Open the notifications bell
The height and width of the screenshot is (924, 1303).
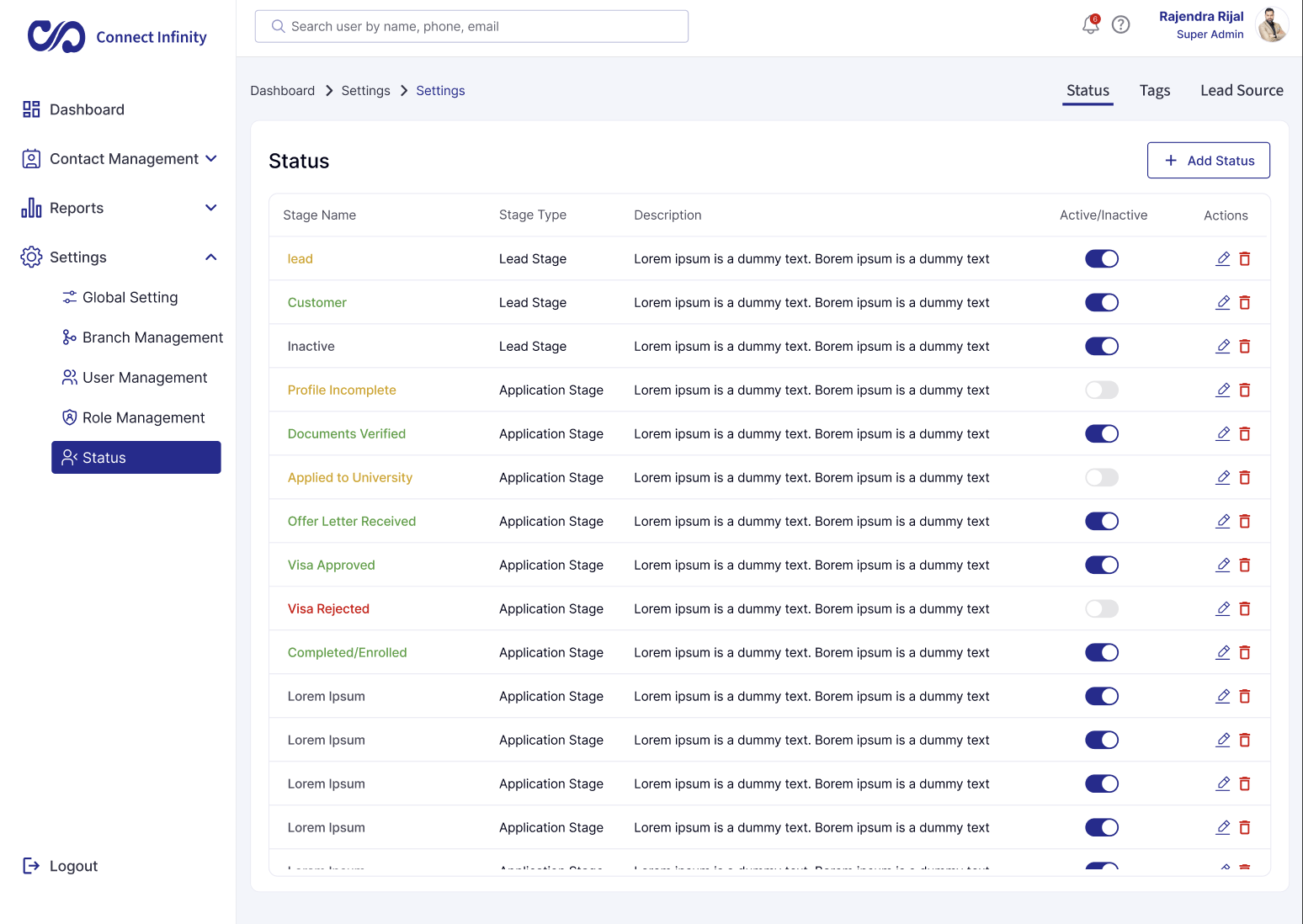click(x=1091, y=24)
